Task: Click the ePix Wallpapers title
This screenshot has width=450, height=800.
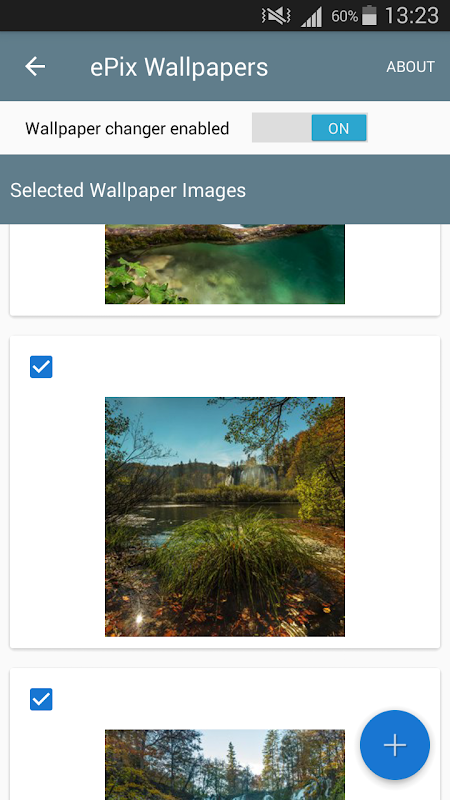Action: click(179, 67)
